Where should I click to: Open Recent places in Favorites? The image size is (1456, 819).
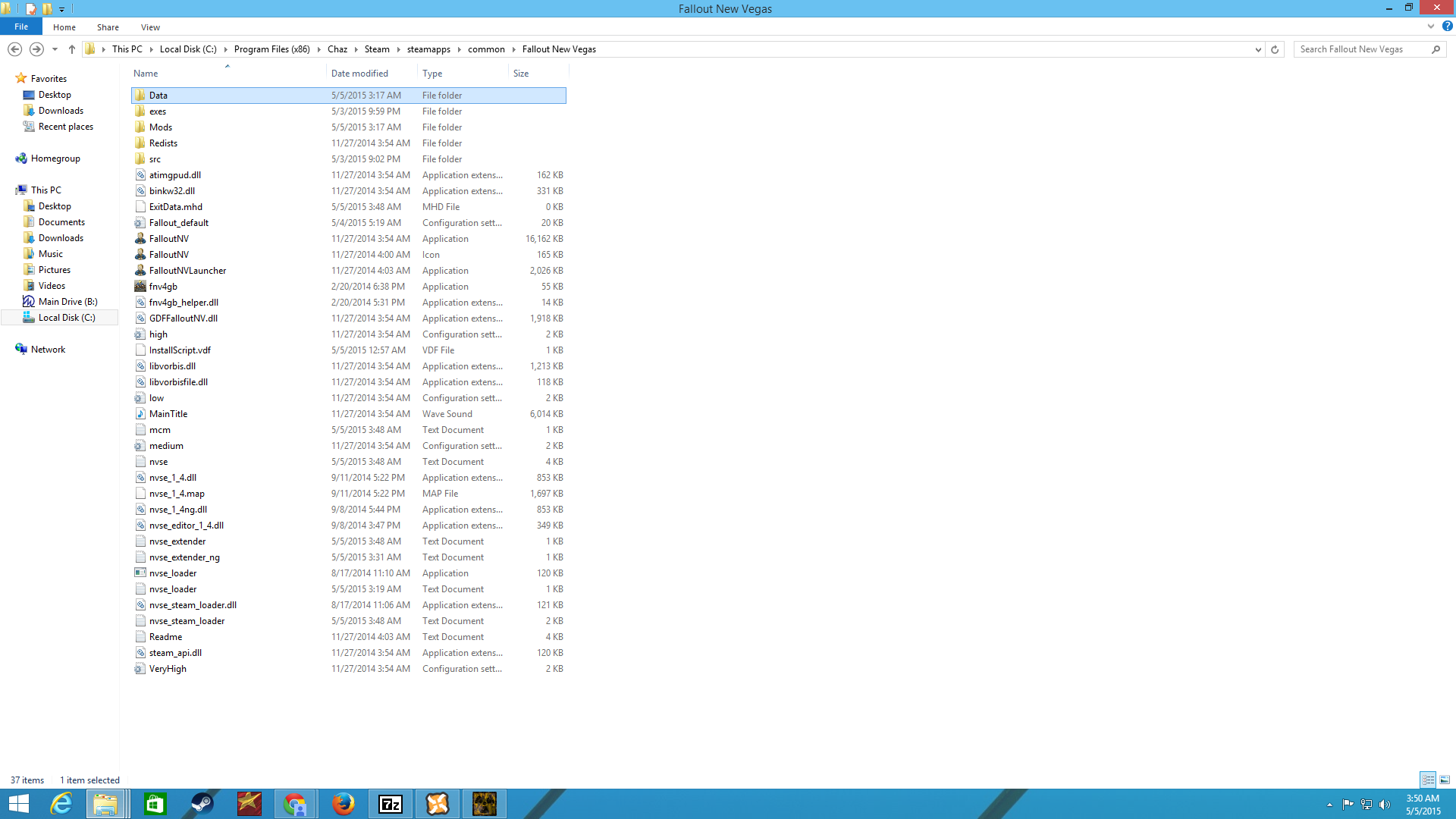click(65, 127)
